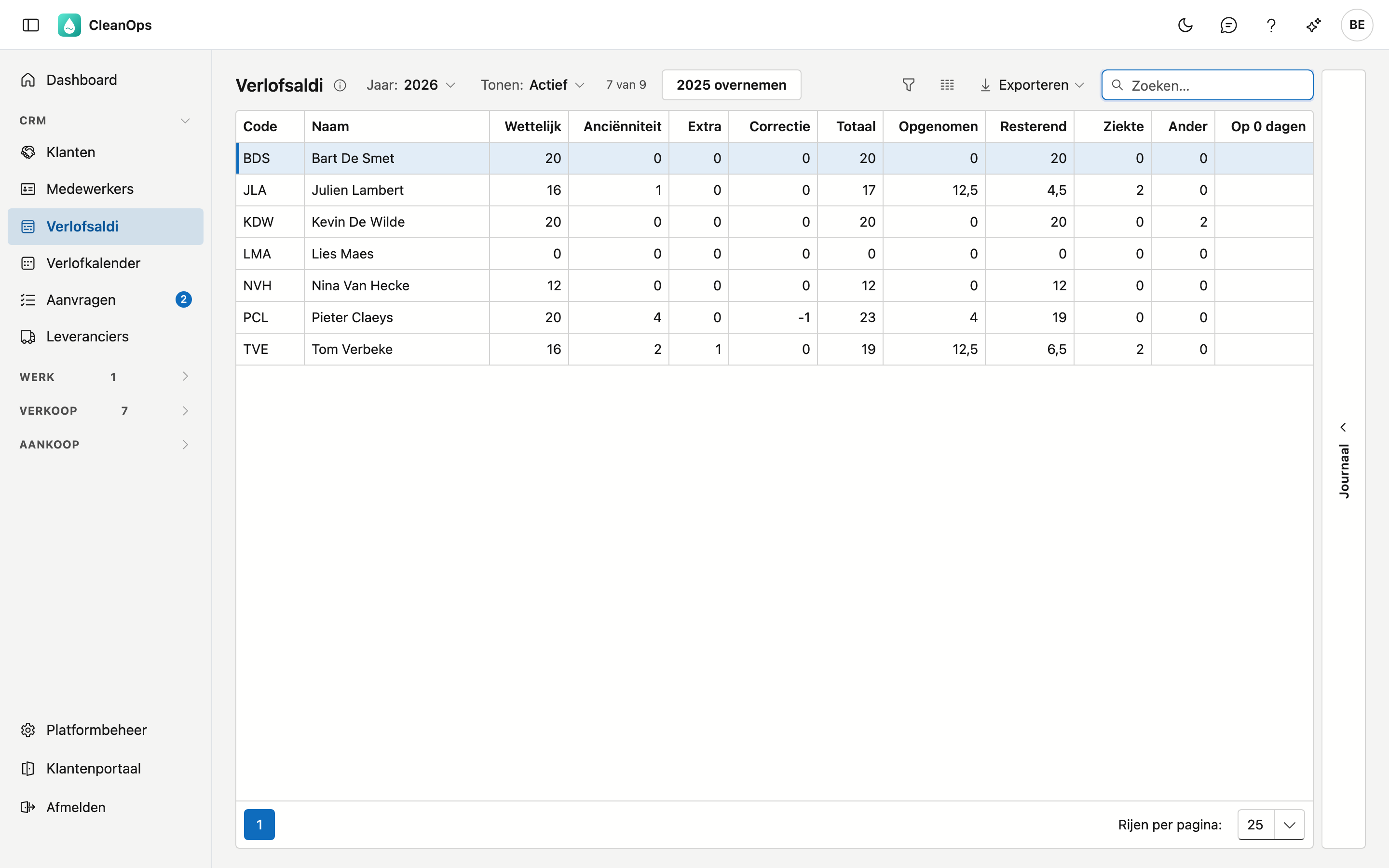Select the Nina Van Hecke row

774,285
